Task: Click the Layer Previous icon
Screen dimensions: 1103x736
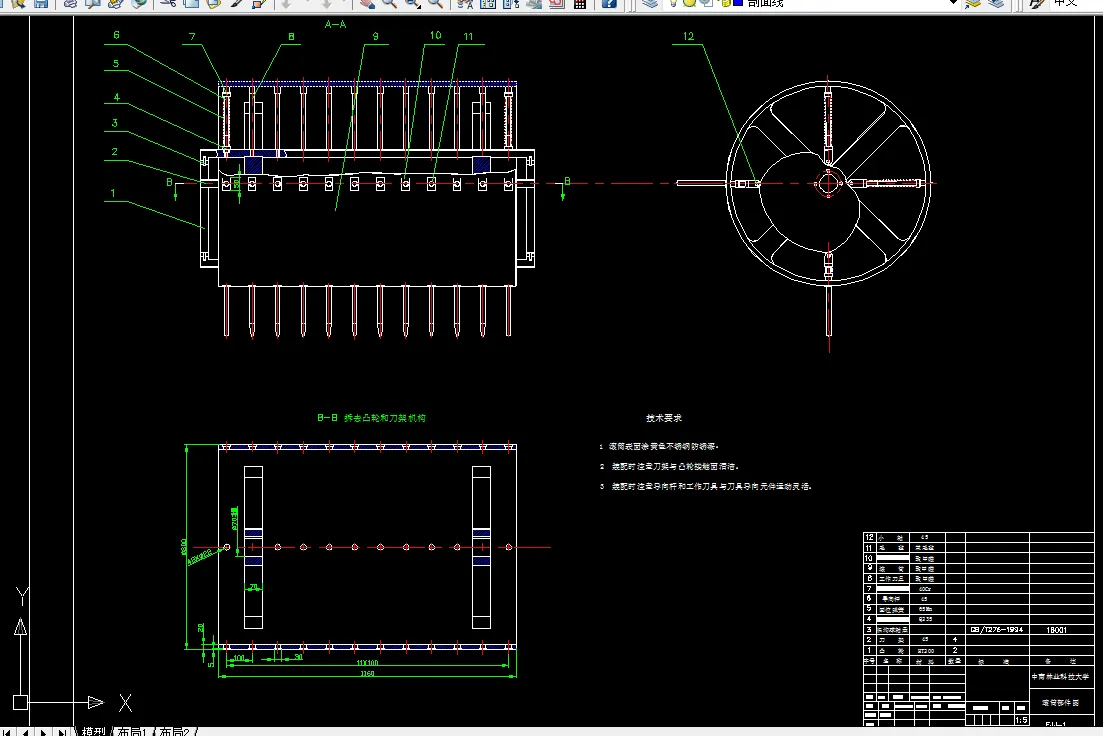Action: (x=996, y=4)
